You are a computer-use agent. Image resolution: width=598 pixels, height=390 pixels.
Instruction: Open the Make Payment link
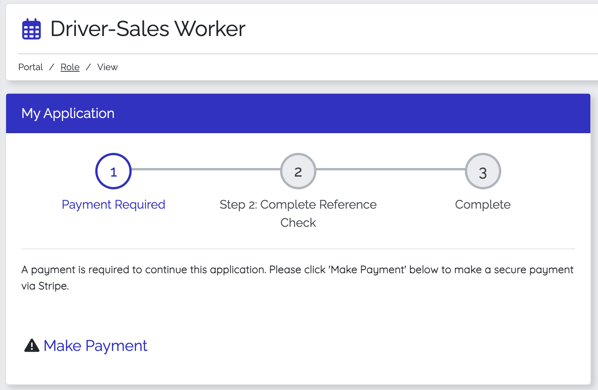pos(95,346)
